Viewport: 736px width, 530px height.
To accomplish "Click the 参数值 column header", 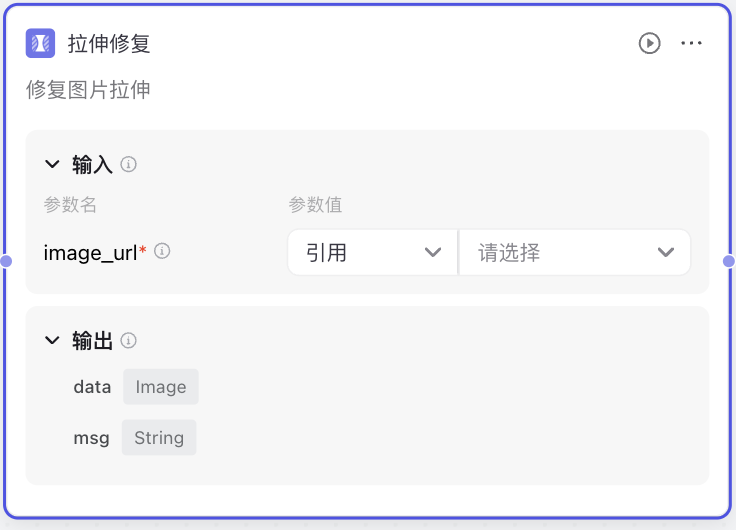I will click(315, 205).
